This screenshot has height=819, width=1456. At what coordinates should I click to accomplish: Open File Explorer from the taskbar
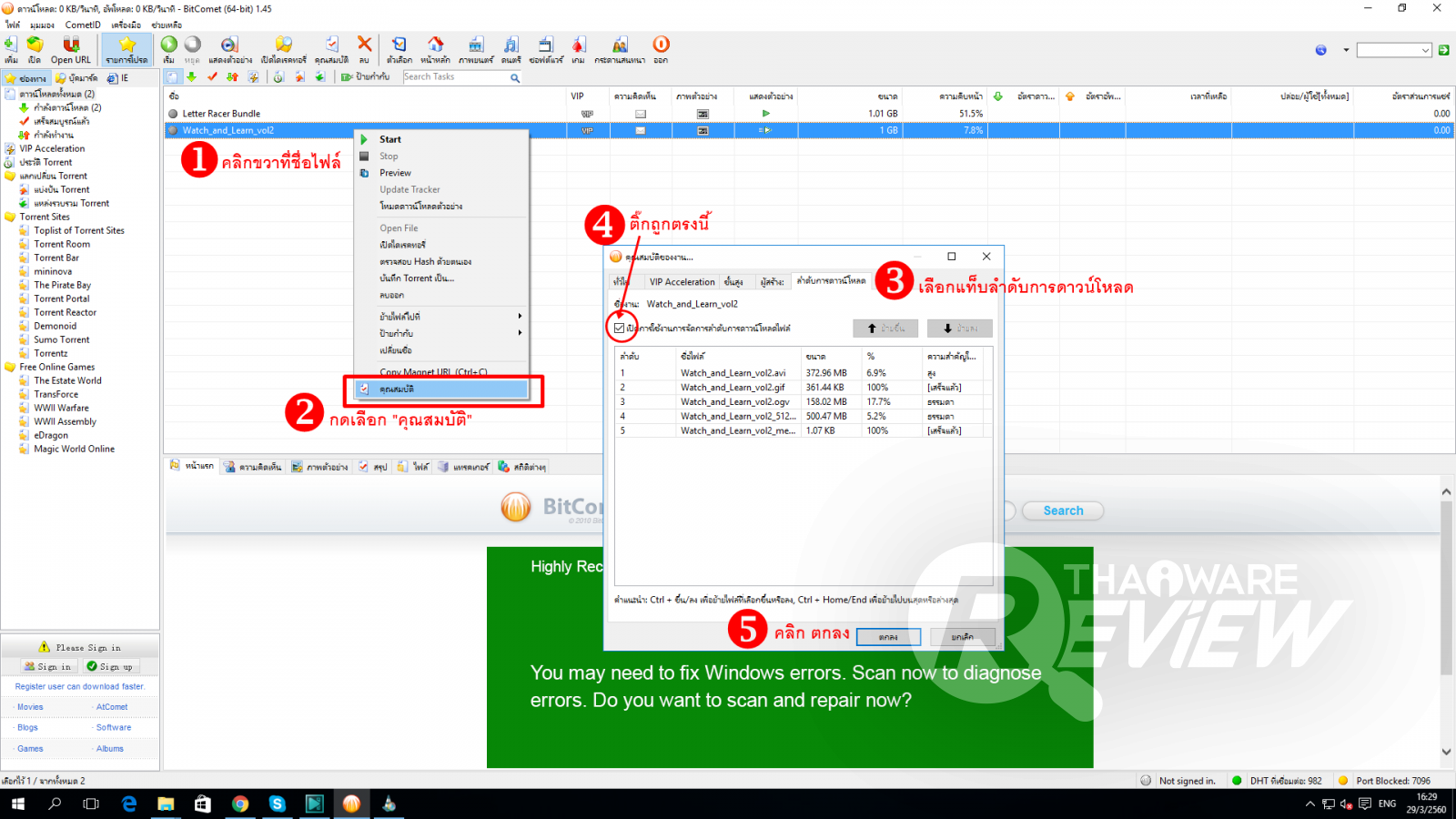coord(166,804)
